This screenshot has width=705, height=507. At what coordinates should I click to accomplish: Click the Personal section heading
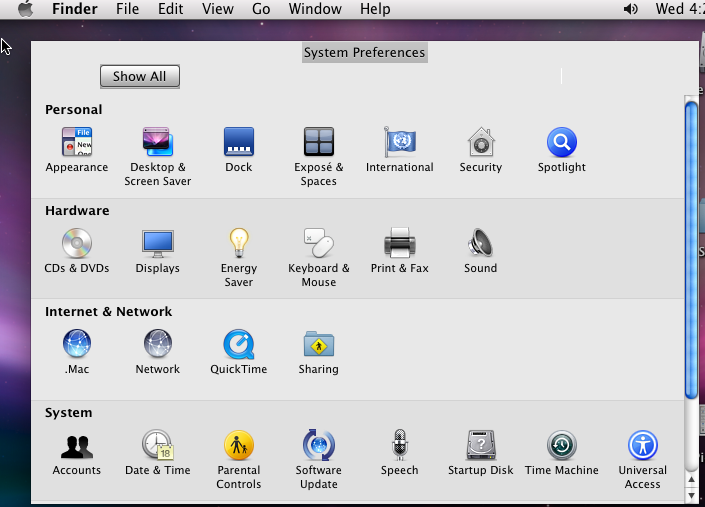(73, 109)
